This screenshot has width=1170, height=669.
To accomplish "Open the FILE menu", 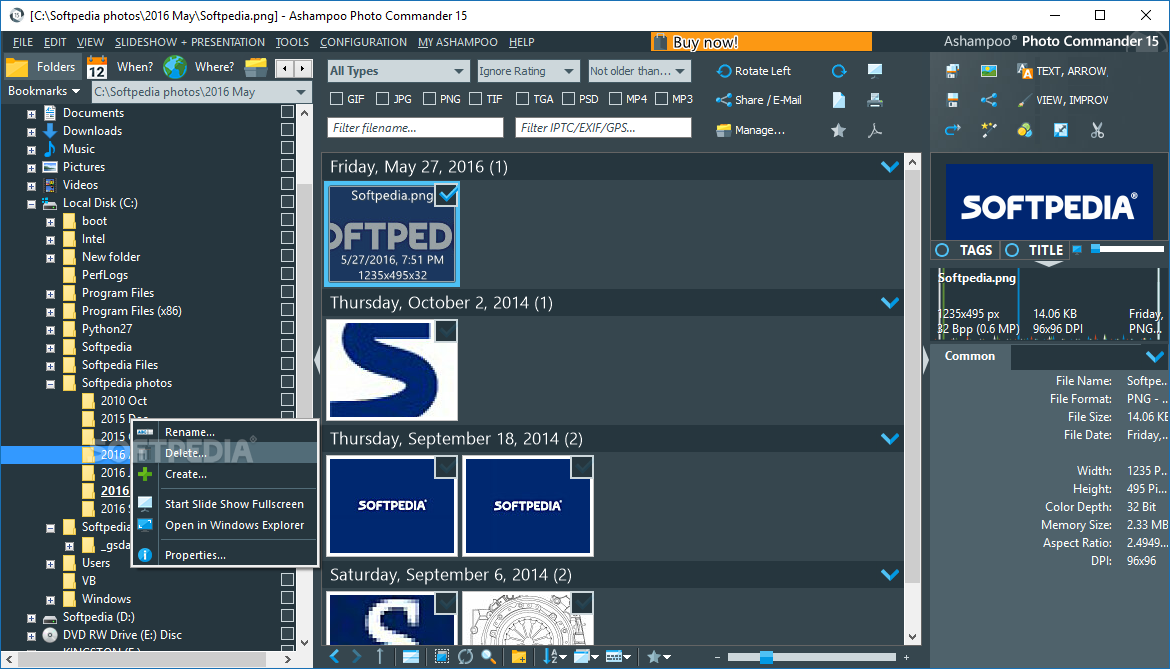I will coord(22,42).
